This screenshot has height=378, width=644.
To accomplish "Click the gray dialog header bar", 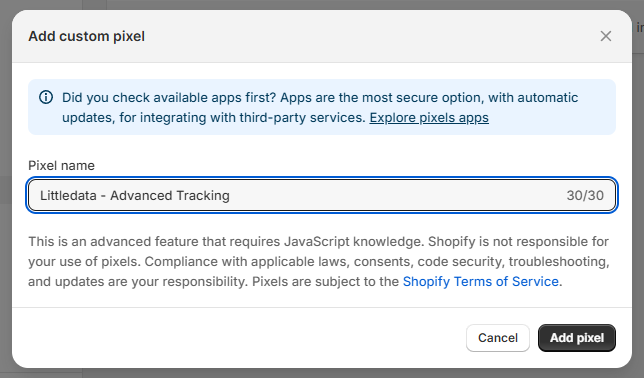I will [322, 36].
